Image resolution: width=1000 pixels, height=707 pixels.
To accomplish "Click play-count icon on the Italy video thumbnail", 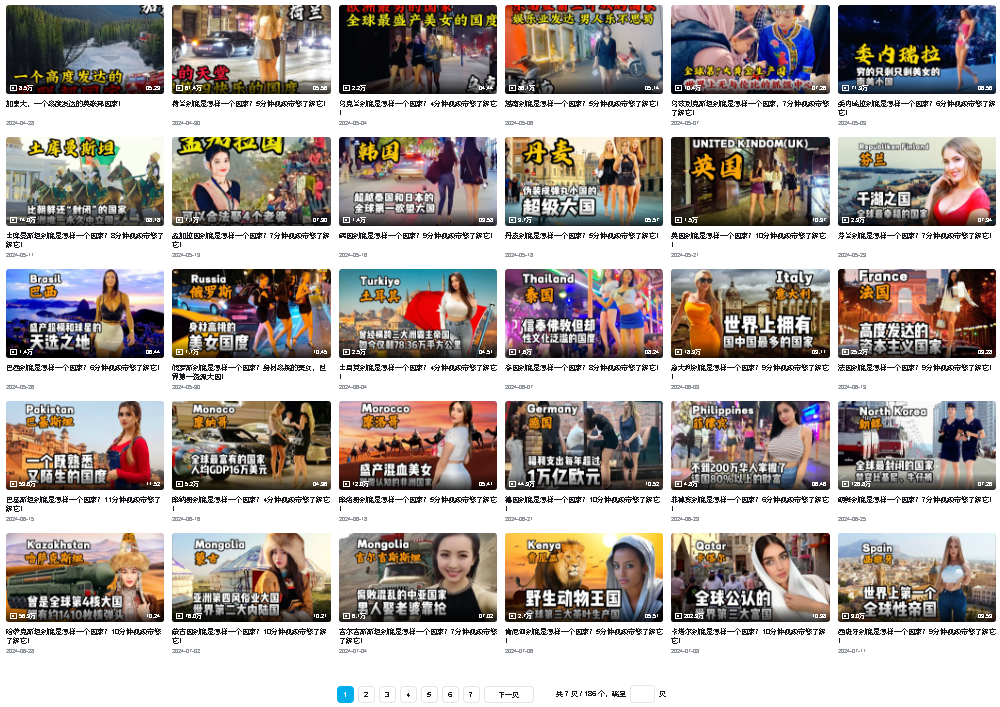I will (678, 352).
